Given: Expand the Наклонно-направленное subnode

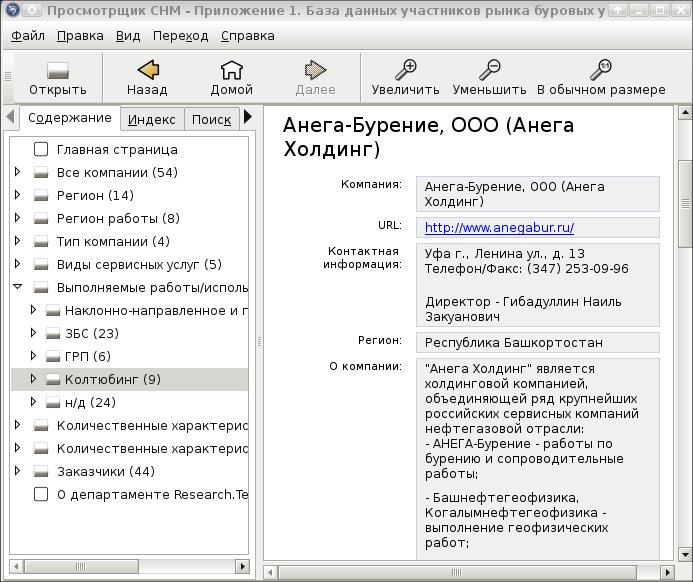Looking at the screenshot, I should click(x=33, y=309).
